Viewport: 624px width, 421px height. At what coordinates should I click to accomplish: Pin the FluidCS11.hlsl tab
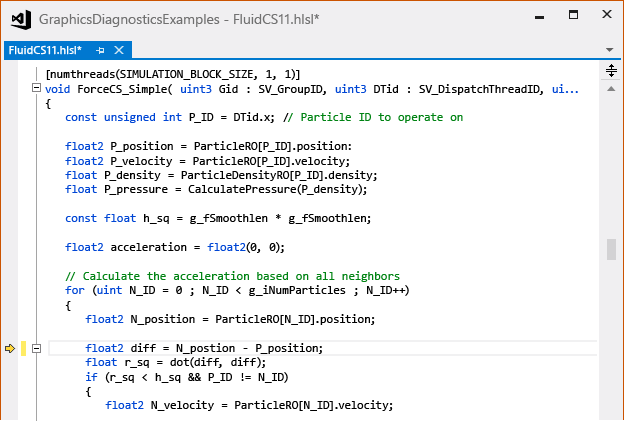point(100,50)
